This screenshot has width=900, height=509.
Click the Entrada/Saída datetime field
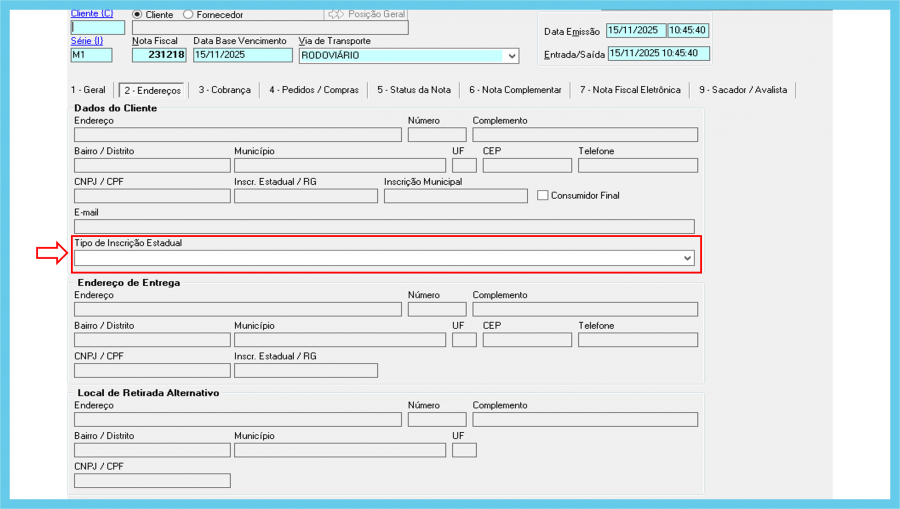(x=658, y=53)
